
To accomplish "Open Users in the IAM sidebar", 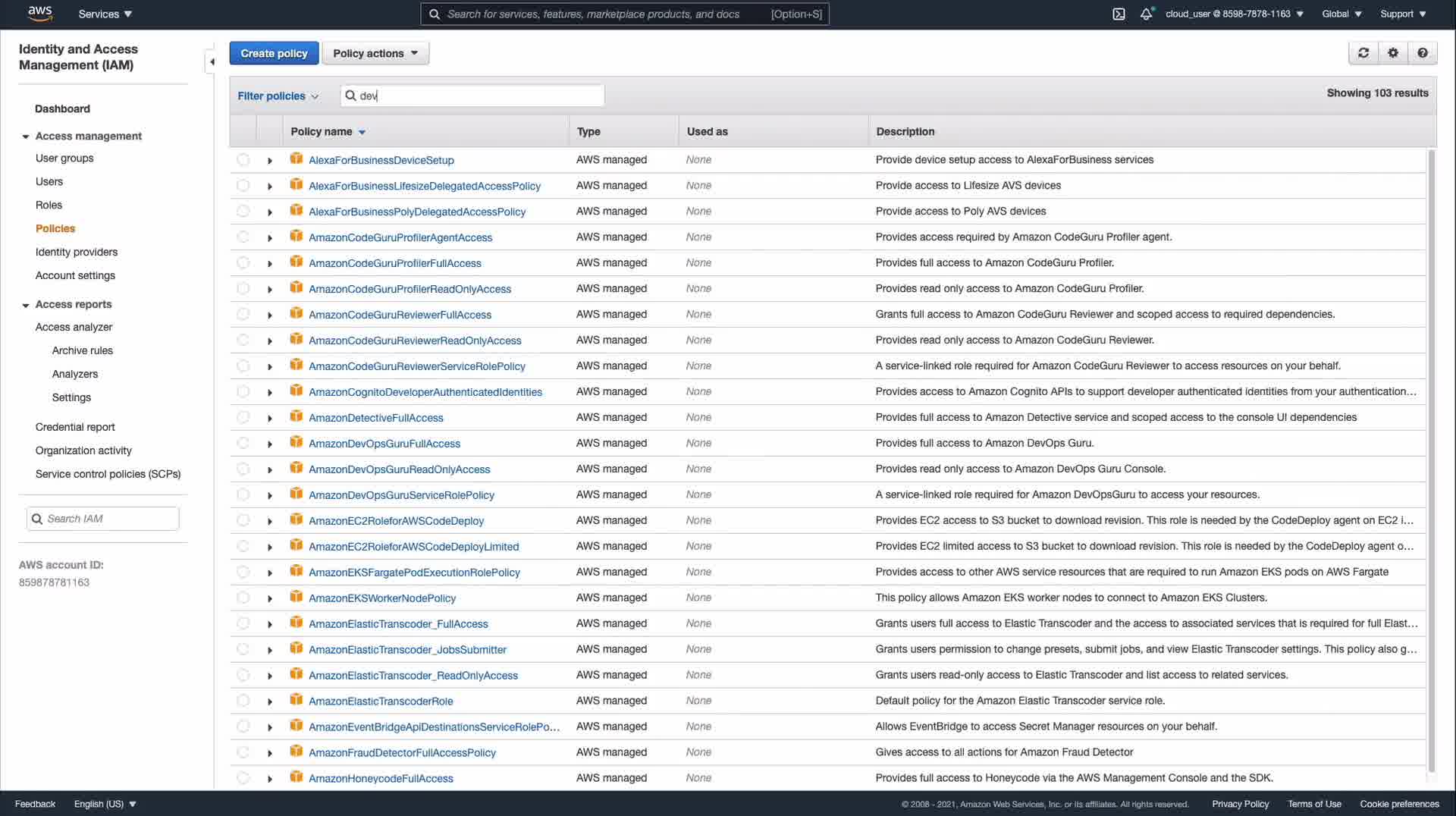I will (x=49, y=182).
